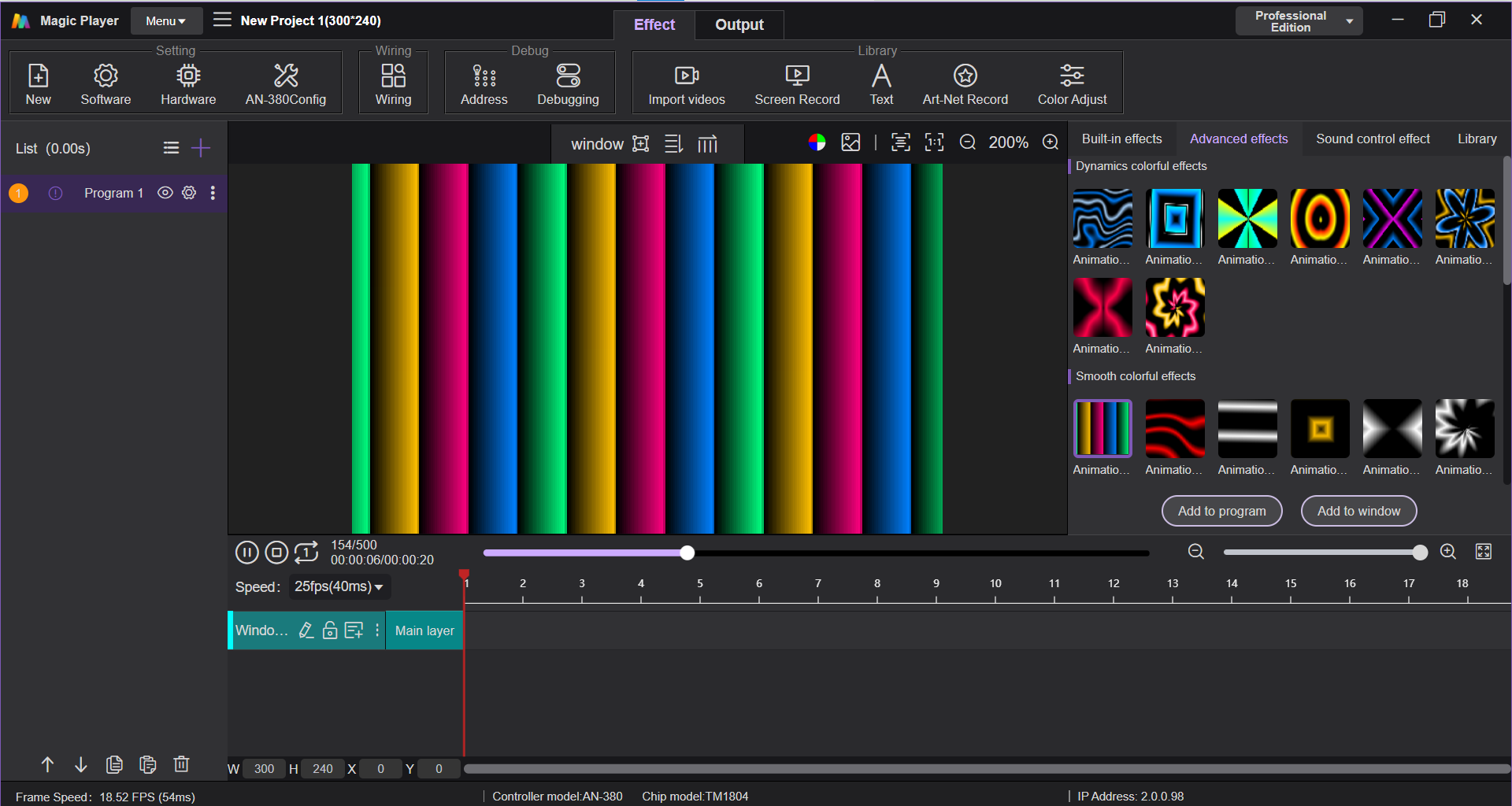Toggle timeline fullscreen expand icon
The image size is (1512, 806).
(x=1484, y=552)
